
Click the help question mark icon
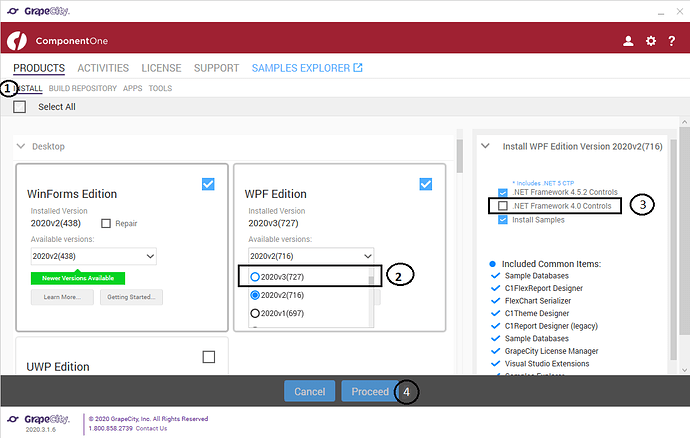click(x=672, y=41)
